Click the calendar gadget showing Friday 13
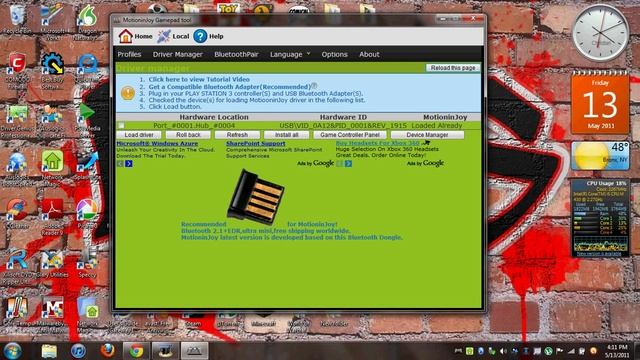Screen dimensions: 640x360 click(600, 104)
